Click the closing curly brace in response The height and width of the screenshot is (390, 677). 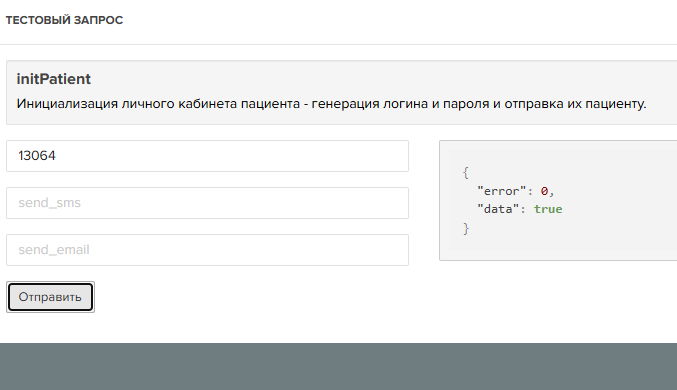[465, 228]
